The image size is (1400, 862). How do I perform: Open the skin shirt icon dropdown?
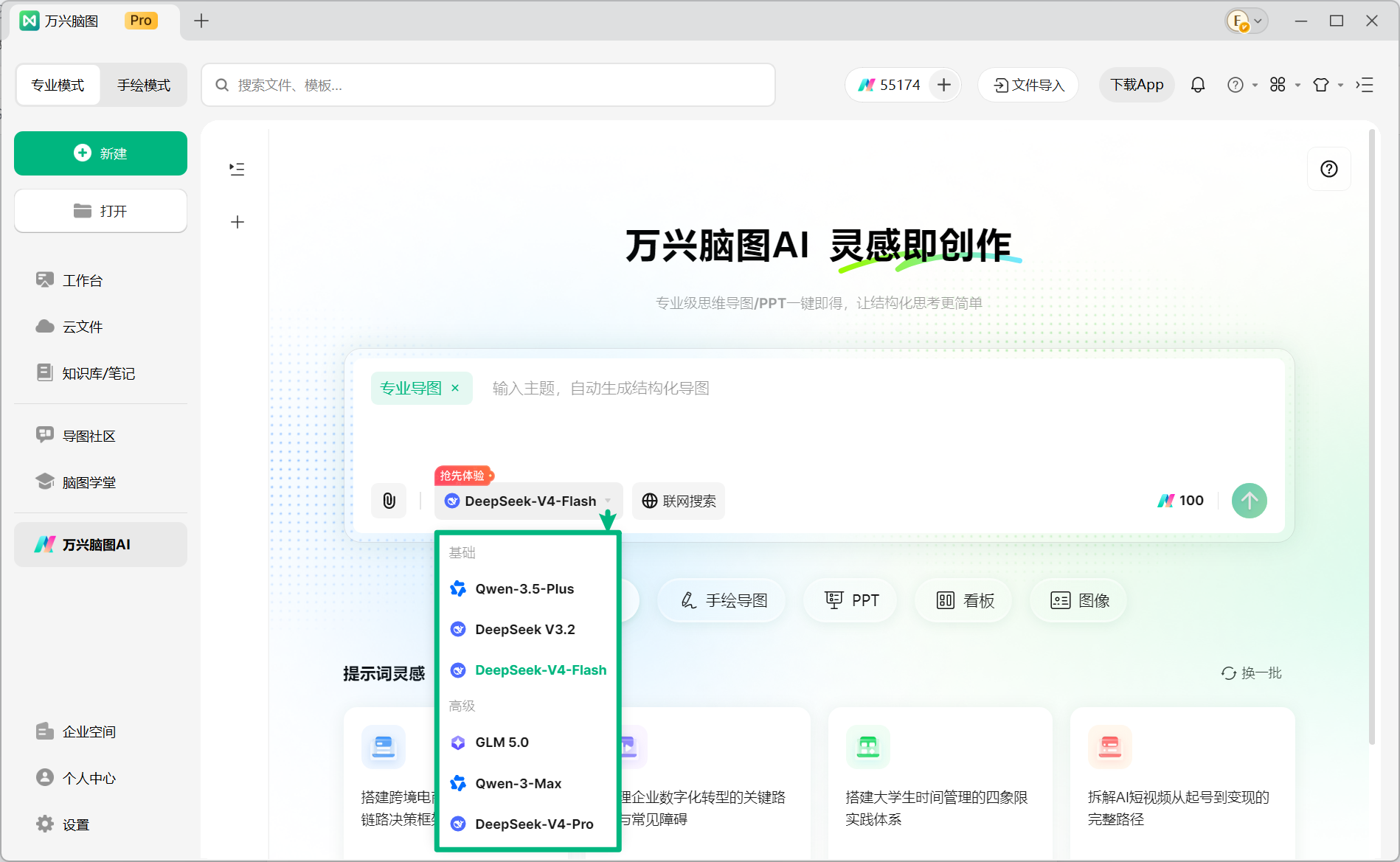coord(1327,85)
